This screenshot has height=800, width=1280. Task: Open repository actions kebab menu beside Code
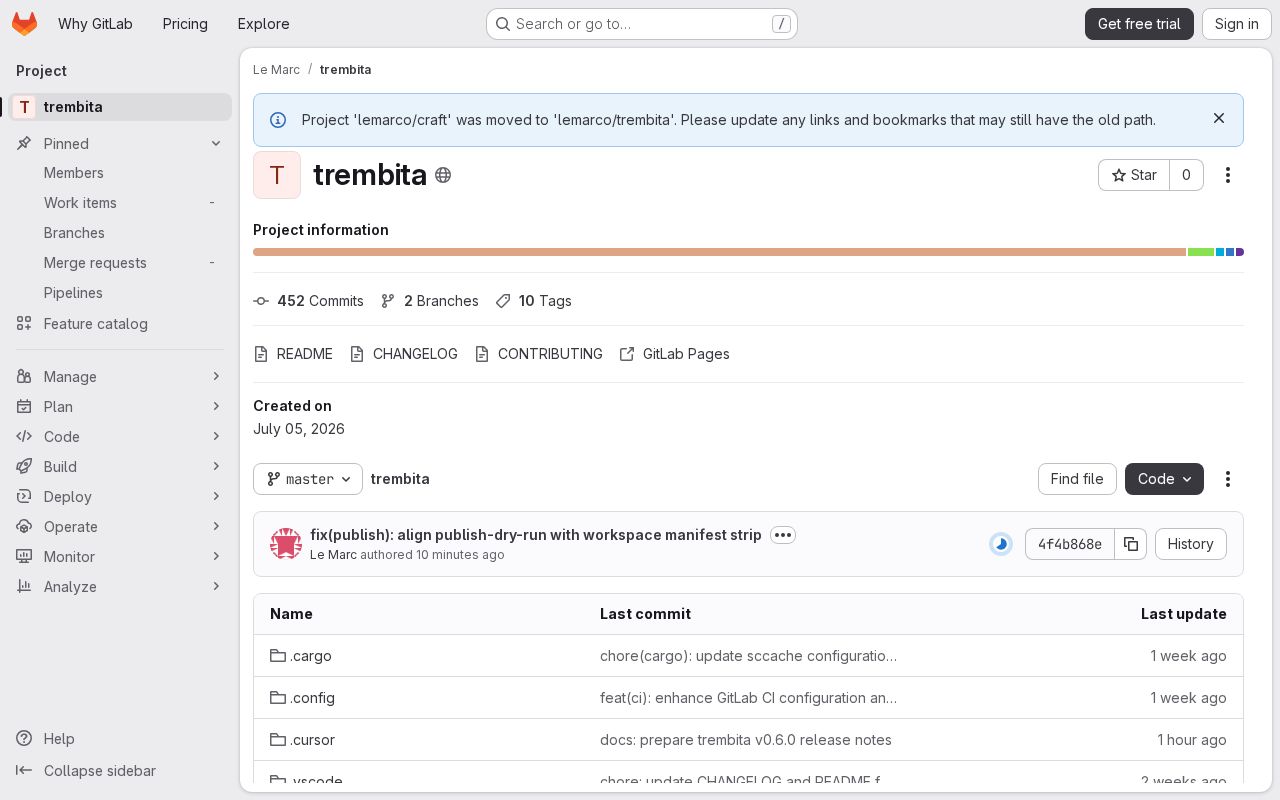pos(1228,479)
